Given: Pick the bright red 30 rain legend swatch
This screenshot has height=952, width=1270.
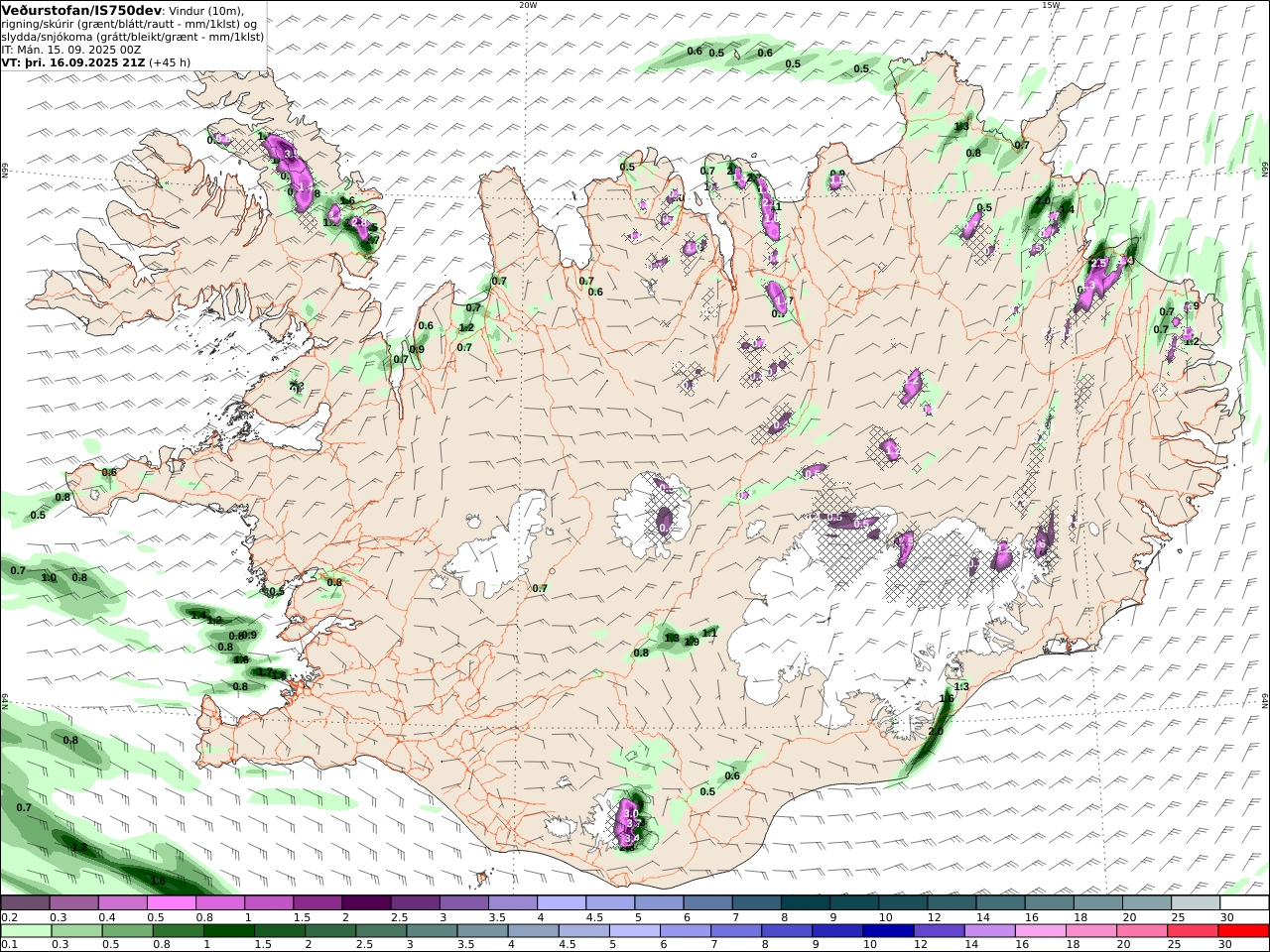Looking at the screenshot, I should coord(1243,931).
